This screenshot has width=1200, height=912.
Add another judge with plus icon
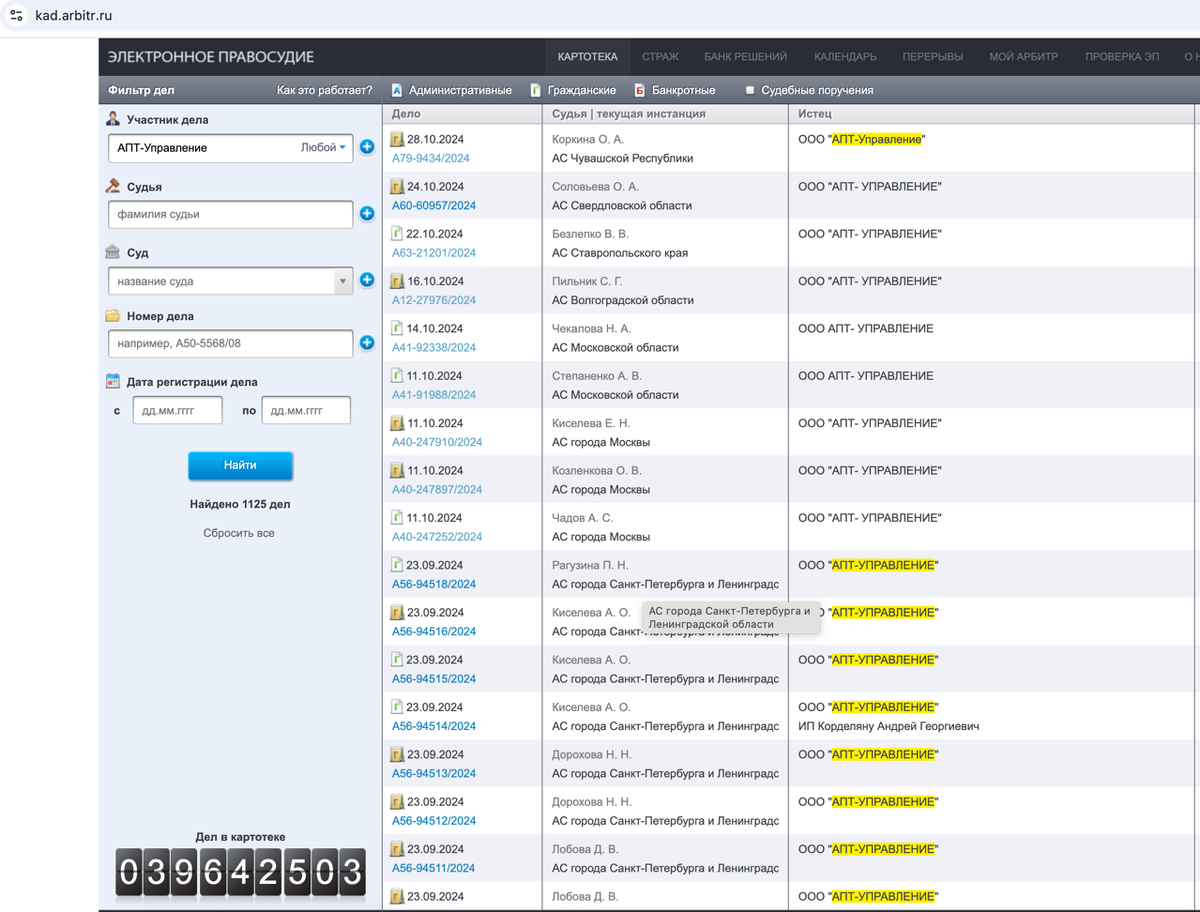point(367,213)
